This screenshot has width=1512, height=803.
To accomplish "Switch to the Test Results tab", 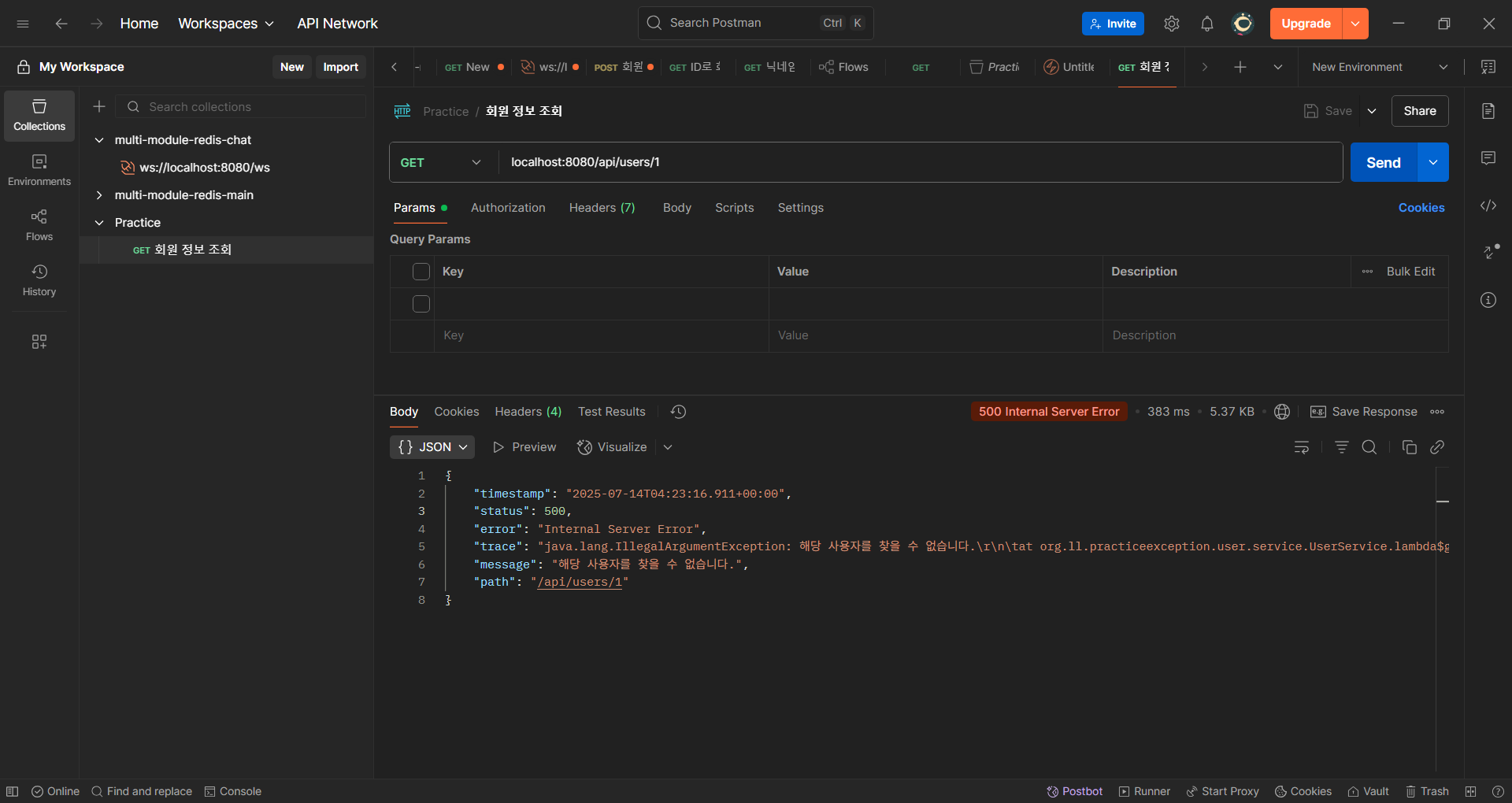I will (612, 412).
